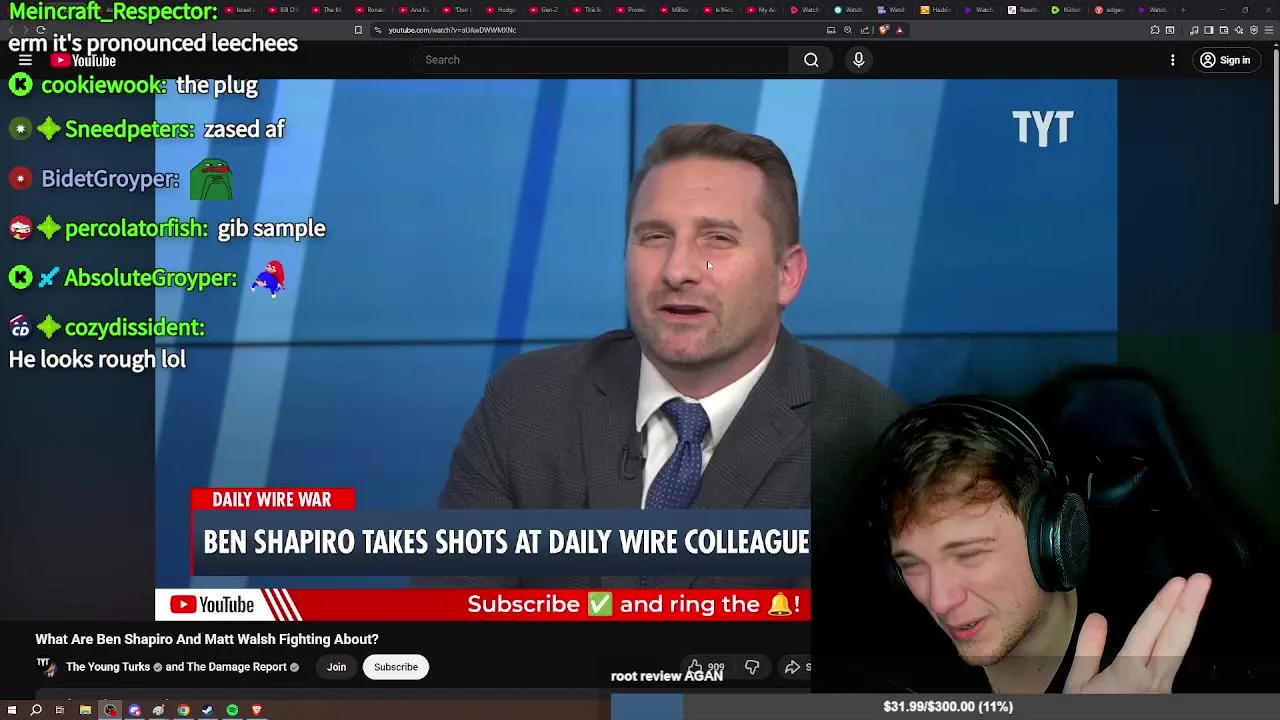Screen dimensions: 1280x720
Task: Click the bookmark icon beside address bar
Action: tap(358, 30)
